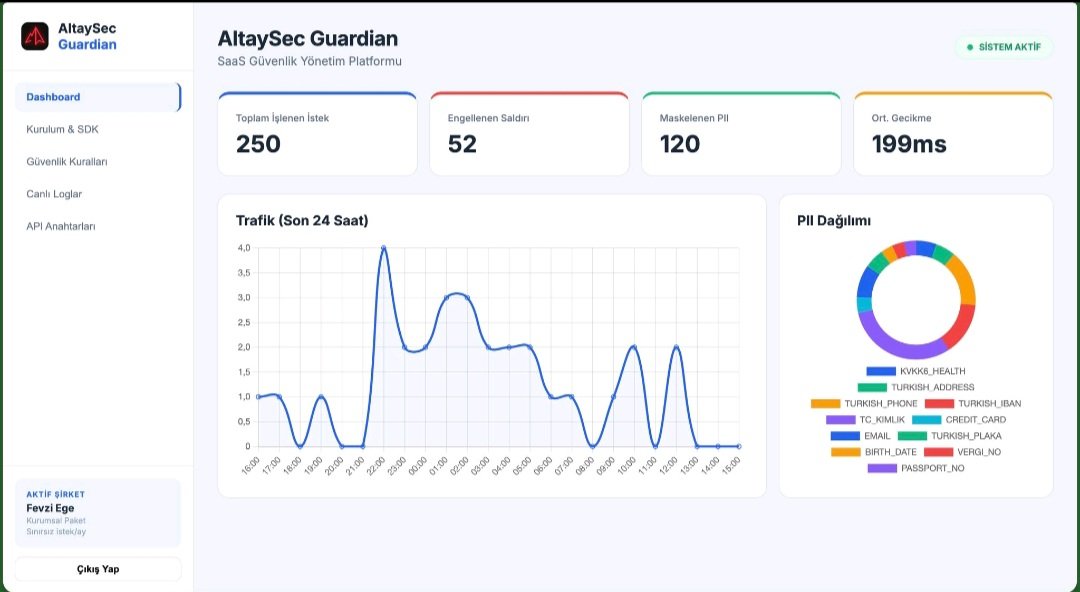Screen dimensions: 1080x592
Task: Click the 01:00 data point on chart
Action: (446, 298)
